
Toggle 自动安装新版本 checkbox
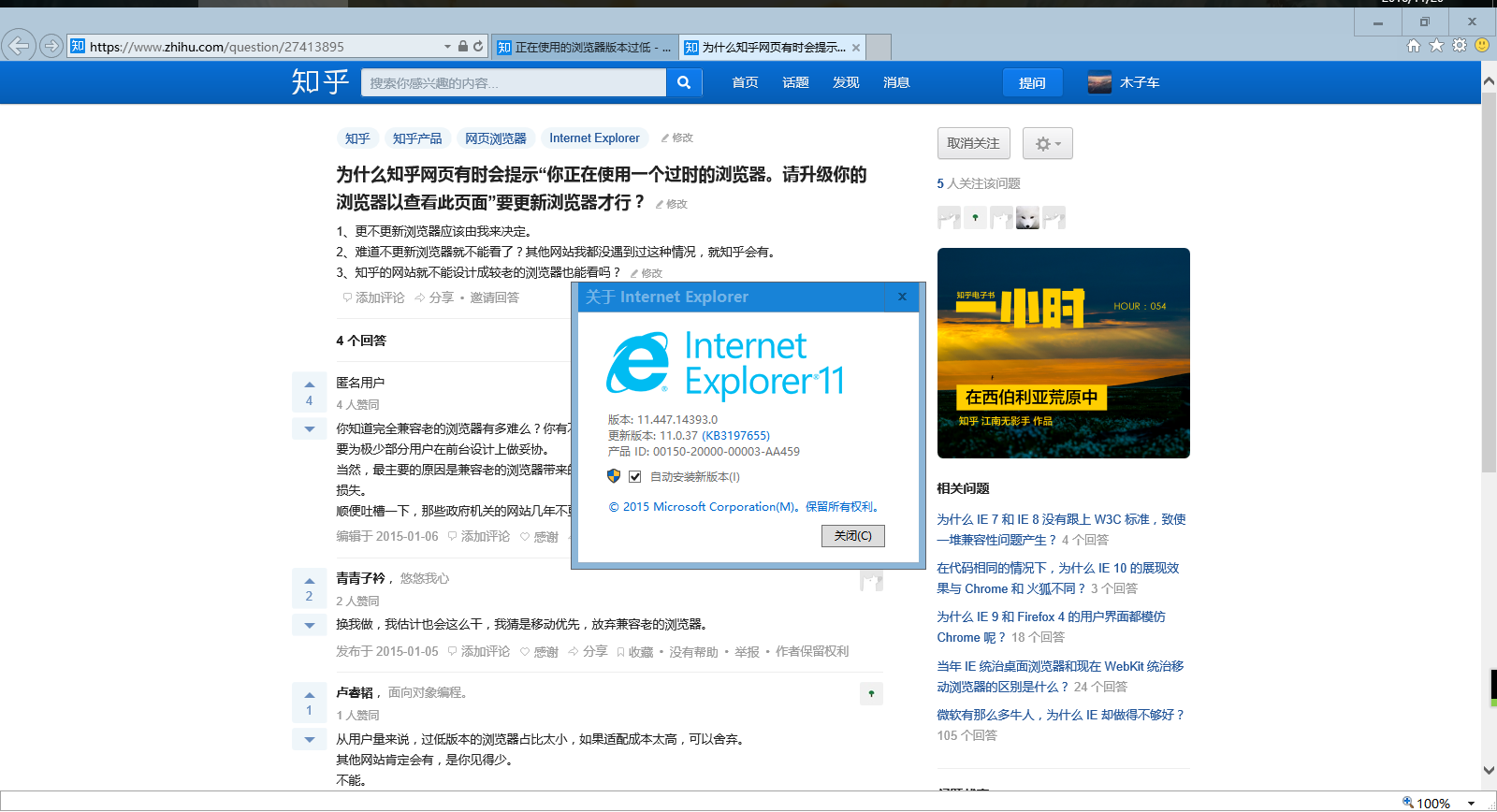coord(635,477)
